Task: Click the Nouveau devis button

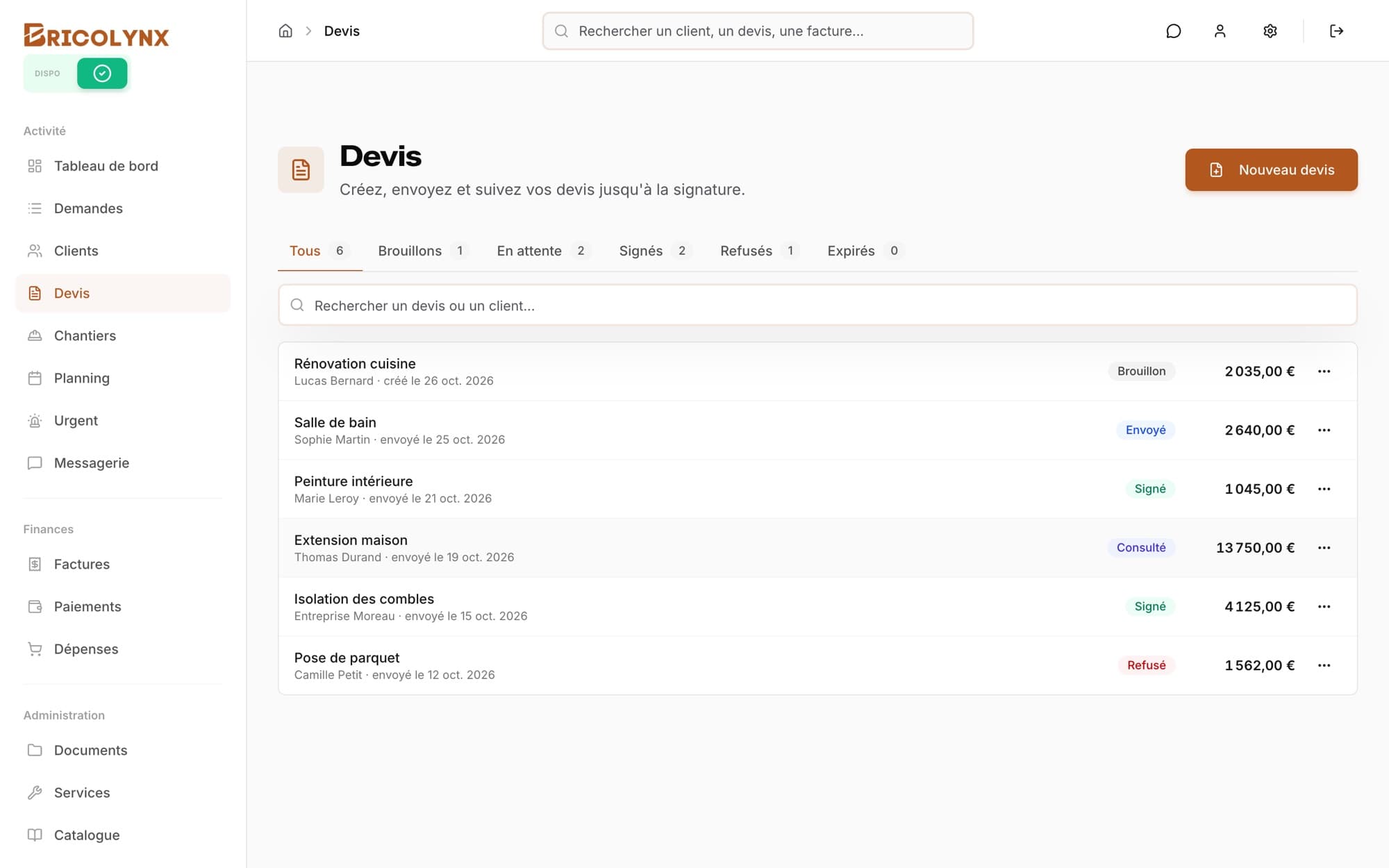Action: pos(1271,169)
